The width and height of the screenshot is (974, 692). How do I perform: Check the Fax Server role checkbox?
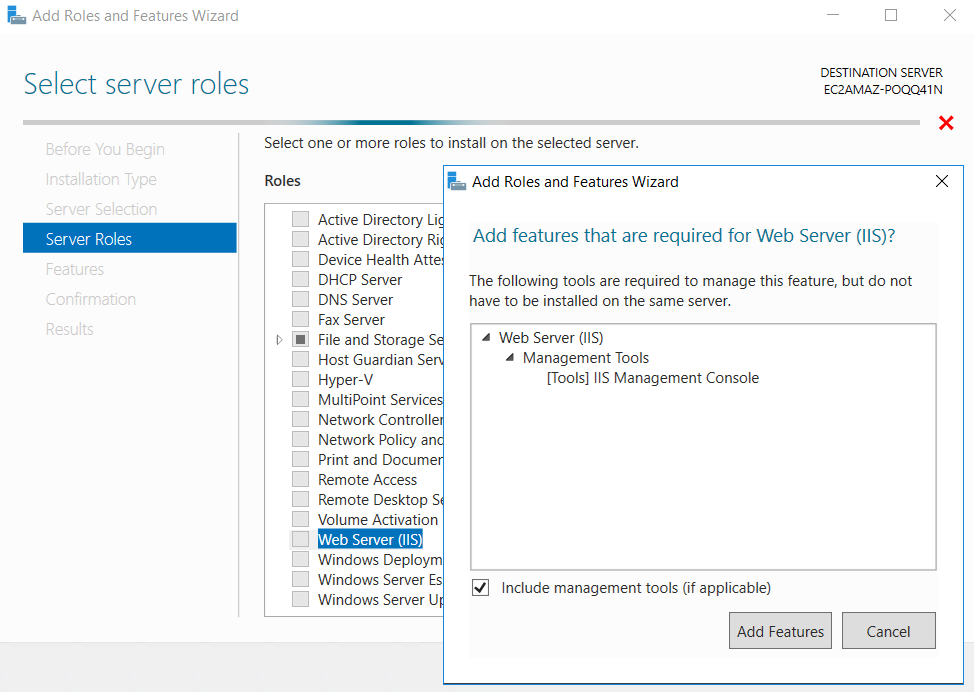(x=301, y=319)
